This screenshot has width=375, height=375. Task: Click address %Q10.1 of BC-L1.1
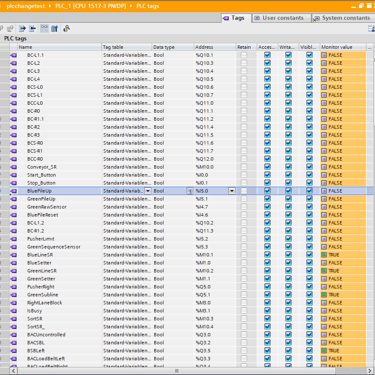tap(204, 55)
